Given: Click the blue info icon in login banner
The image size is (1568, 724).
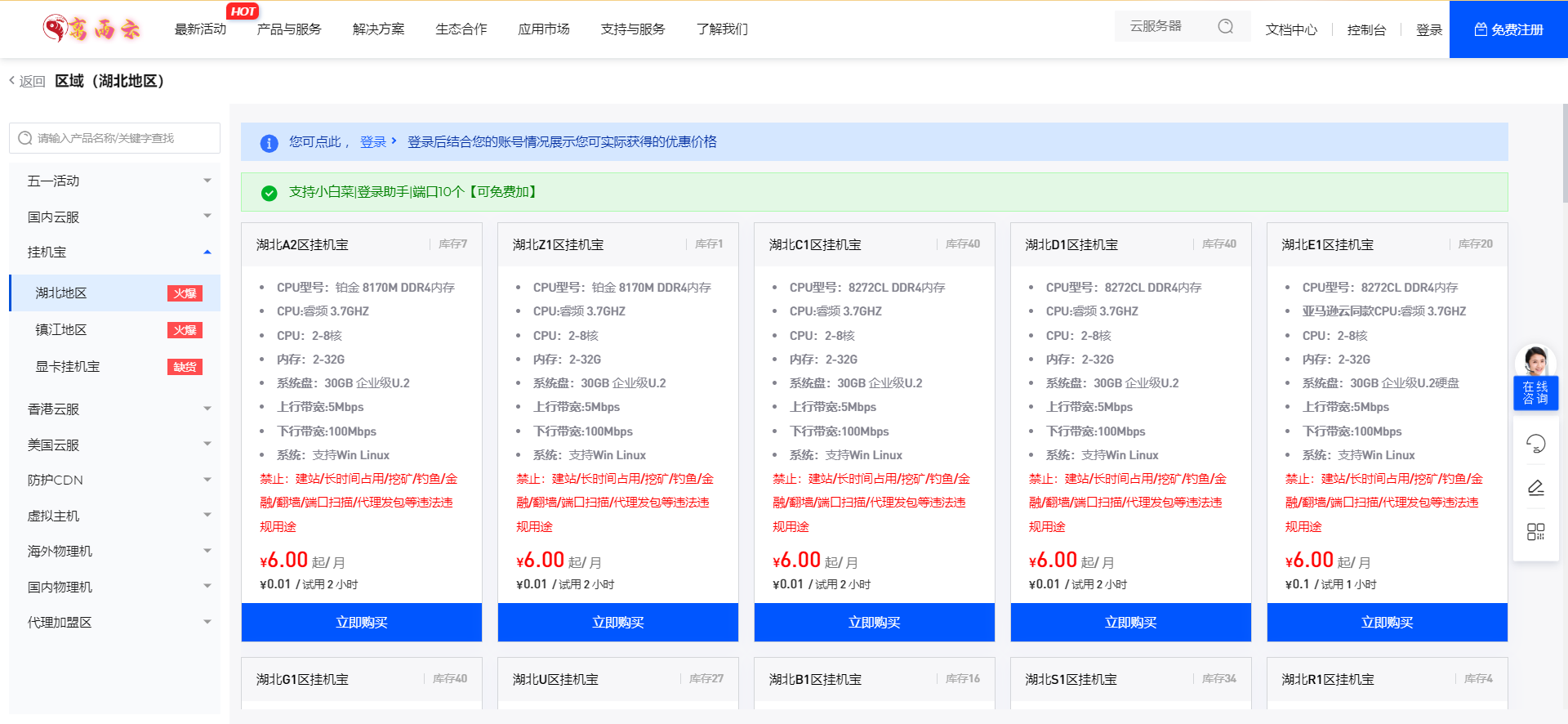Looking at the screenshot, I should point(269,143).
